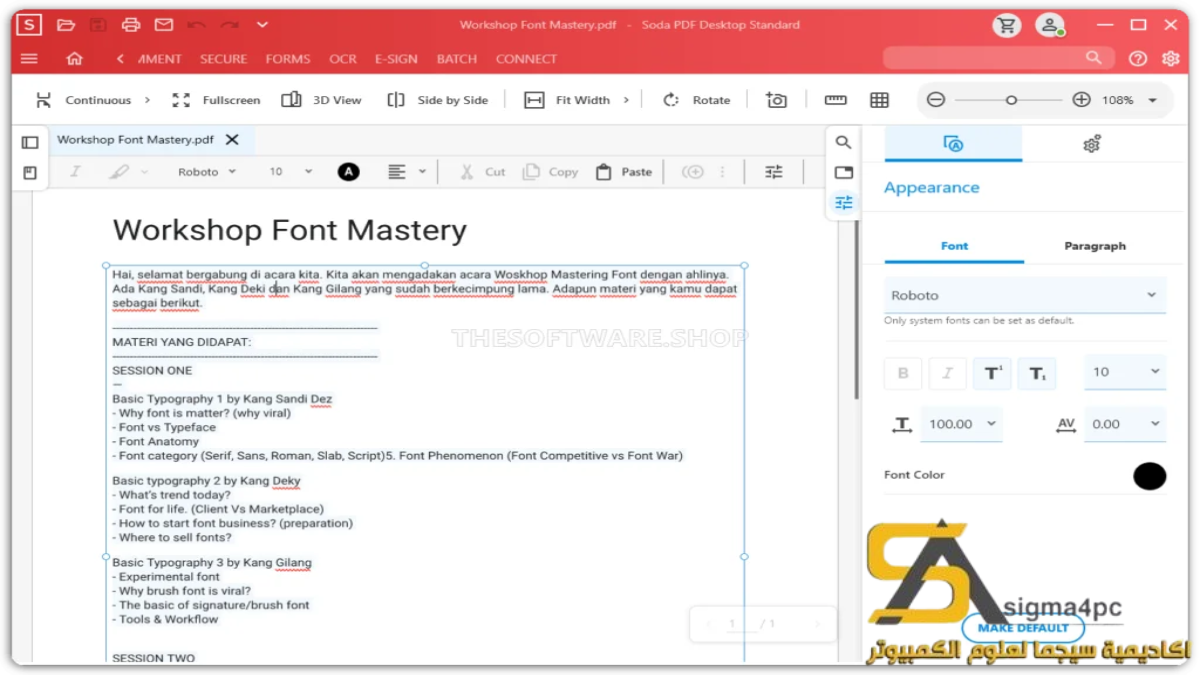Enter Fullscreen mode
1200x675 pixels.
click(216, 100)
